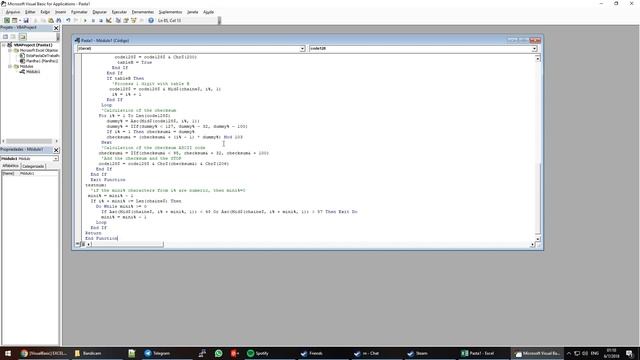The image size is (640, 360).
Task: Open the Insert object dropdown arrow in toolbar
Action: coord(20,20)
